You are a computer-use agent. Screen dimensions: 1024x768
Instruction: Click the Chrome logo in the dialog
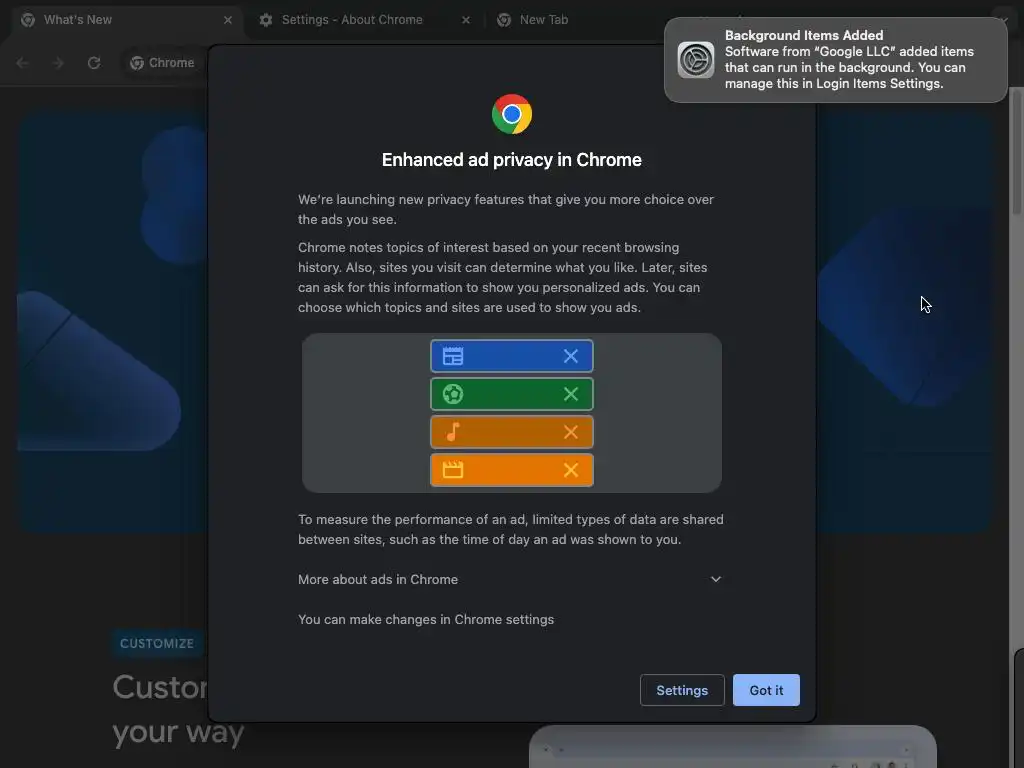click(x=512, y=114)
